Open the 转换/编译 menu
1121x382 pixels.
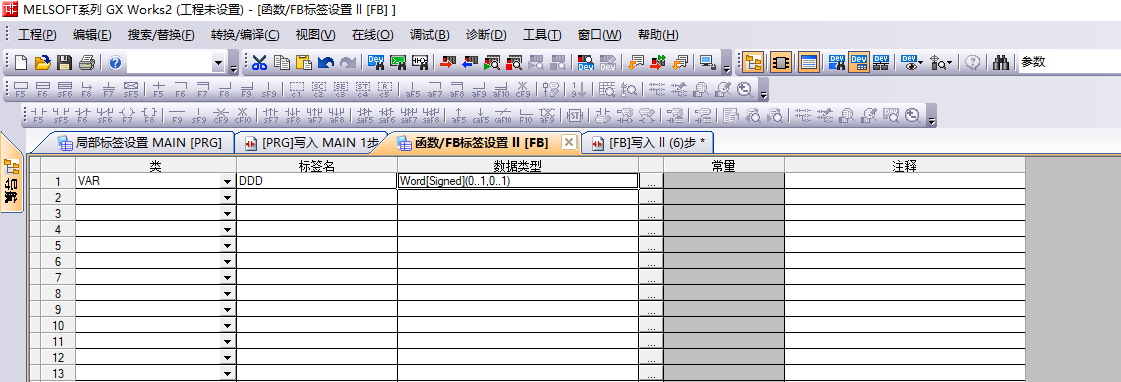click(x=245, y=35)
